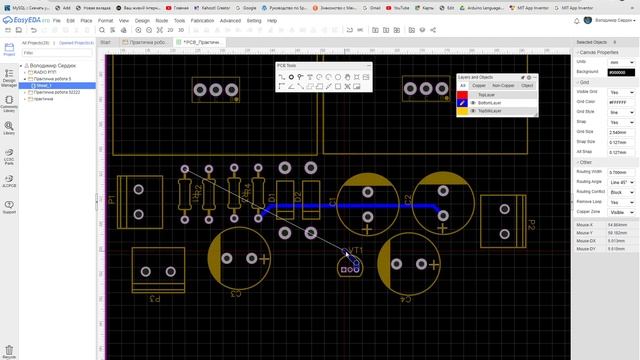The height and width of the screenshot is (360, 640).
Task: Switch to the Start tab
Action: coord(105,42)
